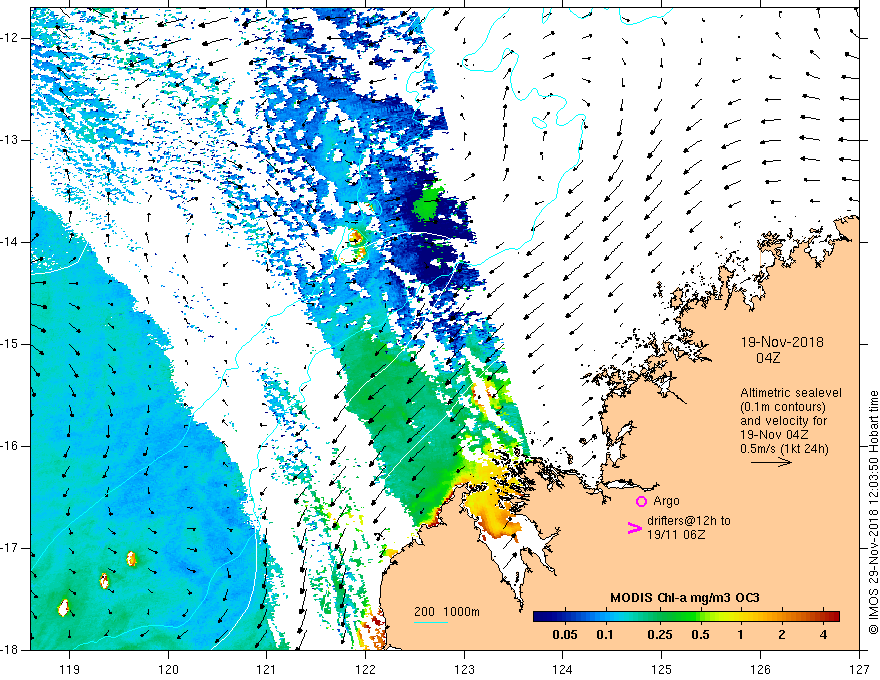Click latitude axis label '-12'

tap(10, 38)
